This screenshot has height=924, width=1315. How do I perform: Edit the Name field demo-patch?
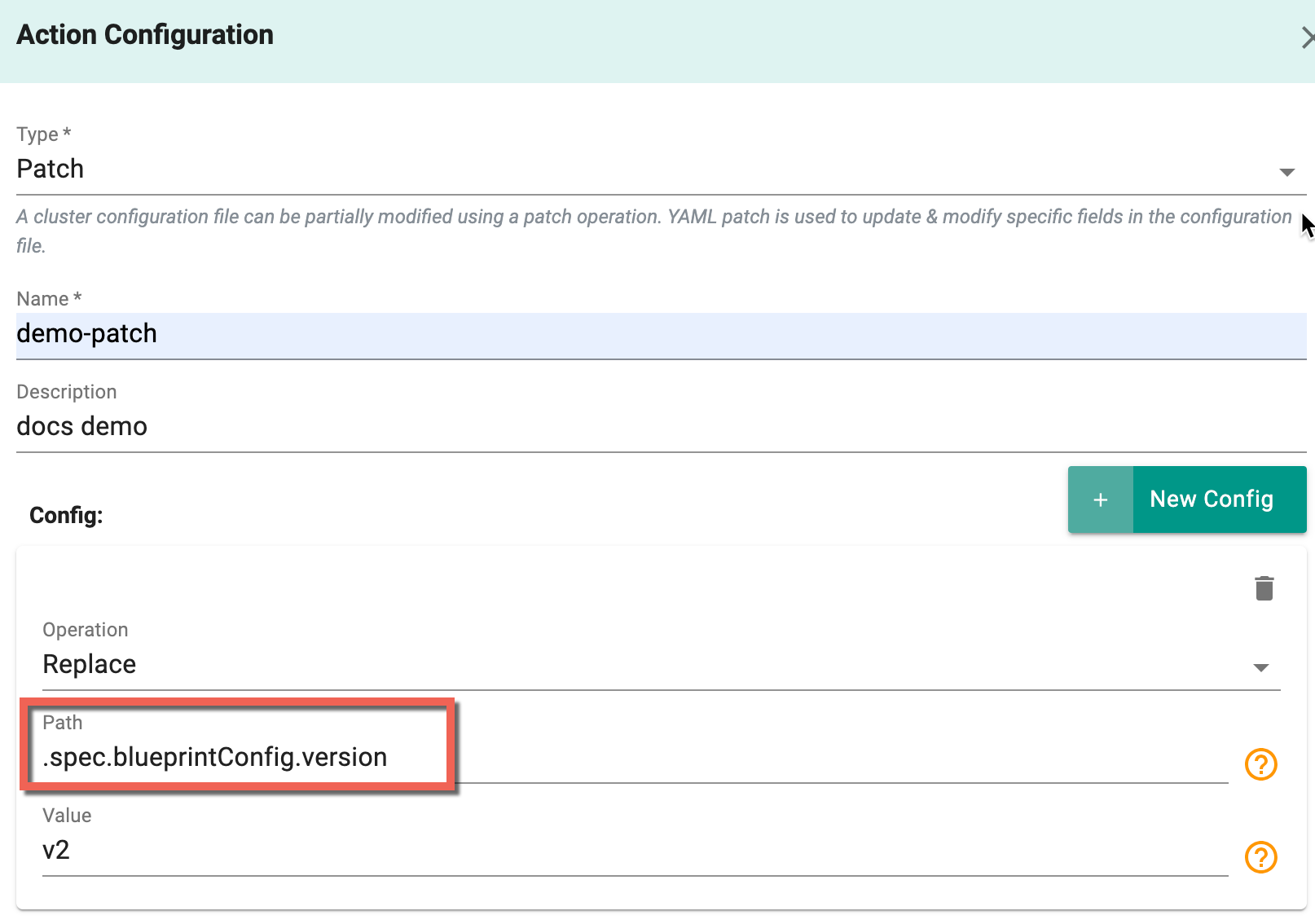pos(661,336)
